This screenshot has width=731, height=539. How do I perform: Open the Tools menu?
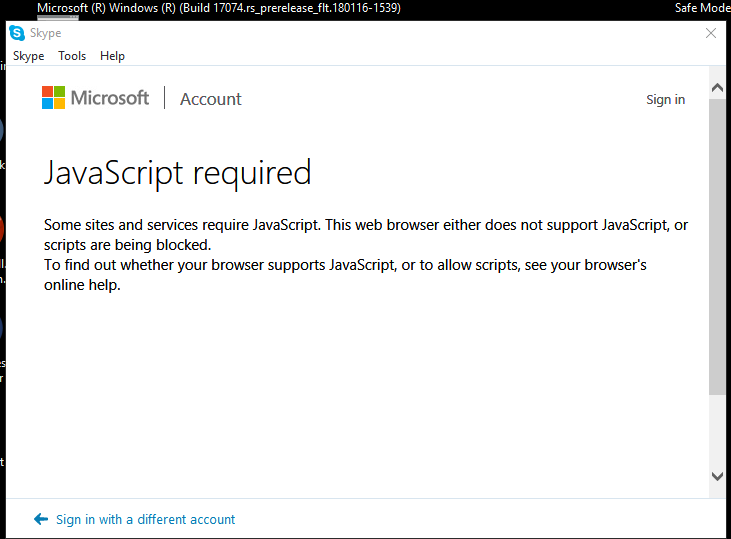tap(72, 56)
